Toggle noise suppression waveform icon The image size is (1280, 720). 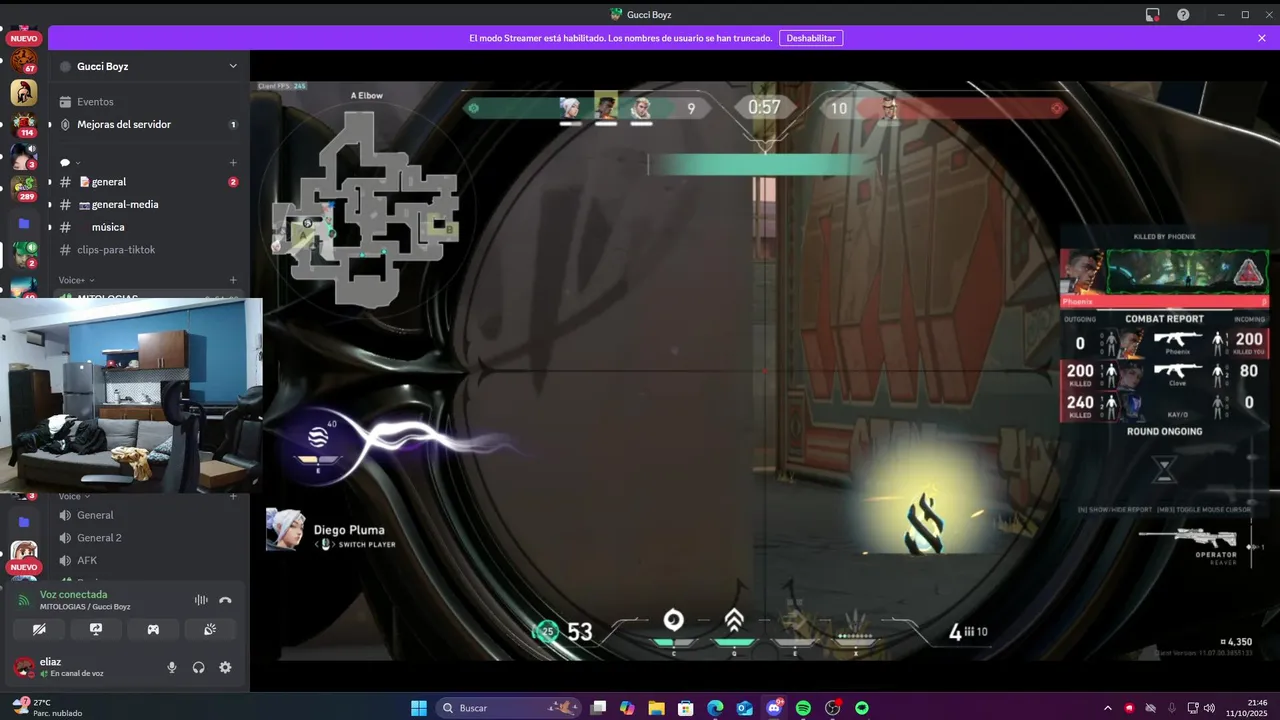pos(201,600)
